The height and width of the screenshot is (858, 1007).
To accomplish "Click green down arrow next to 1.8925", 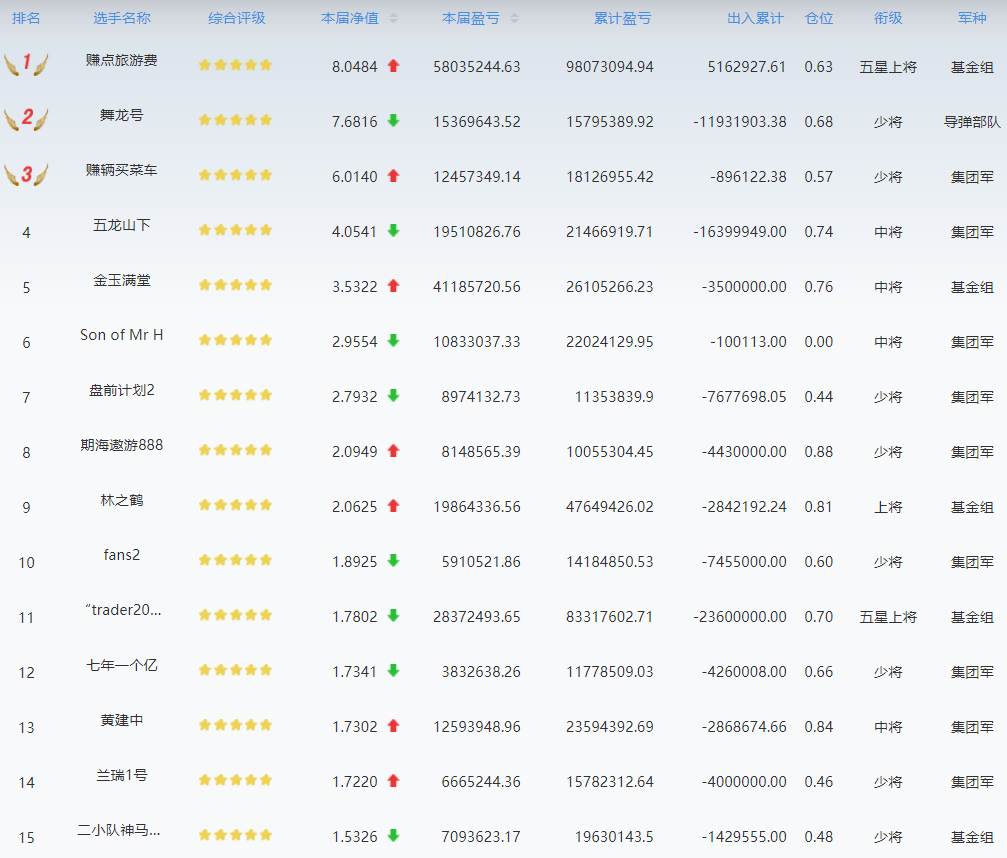I will coord(394,561).
